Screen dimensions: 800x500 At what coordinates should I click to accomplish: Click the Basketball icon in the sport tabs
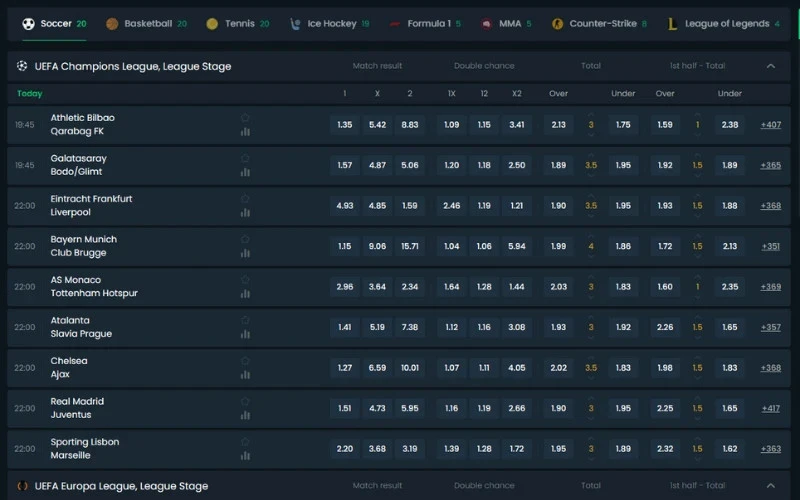pyautogui.click(x=112, y=23)
